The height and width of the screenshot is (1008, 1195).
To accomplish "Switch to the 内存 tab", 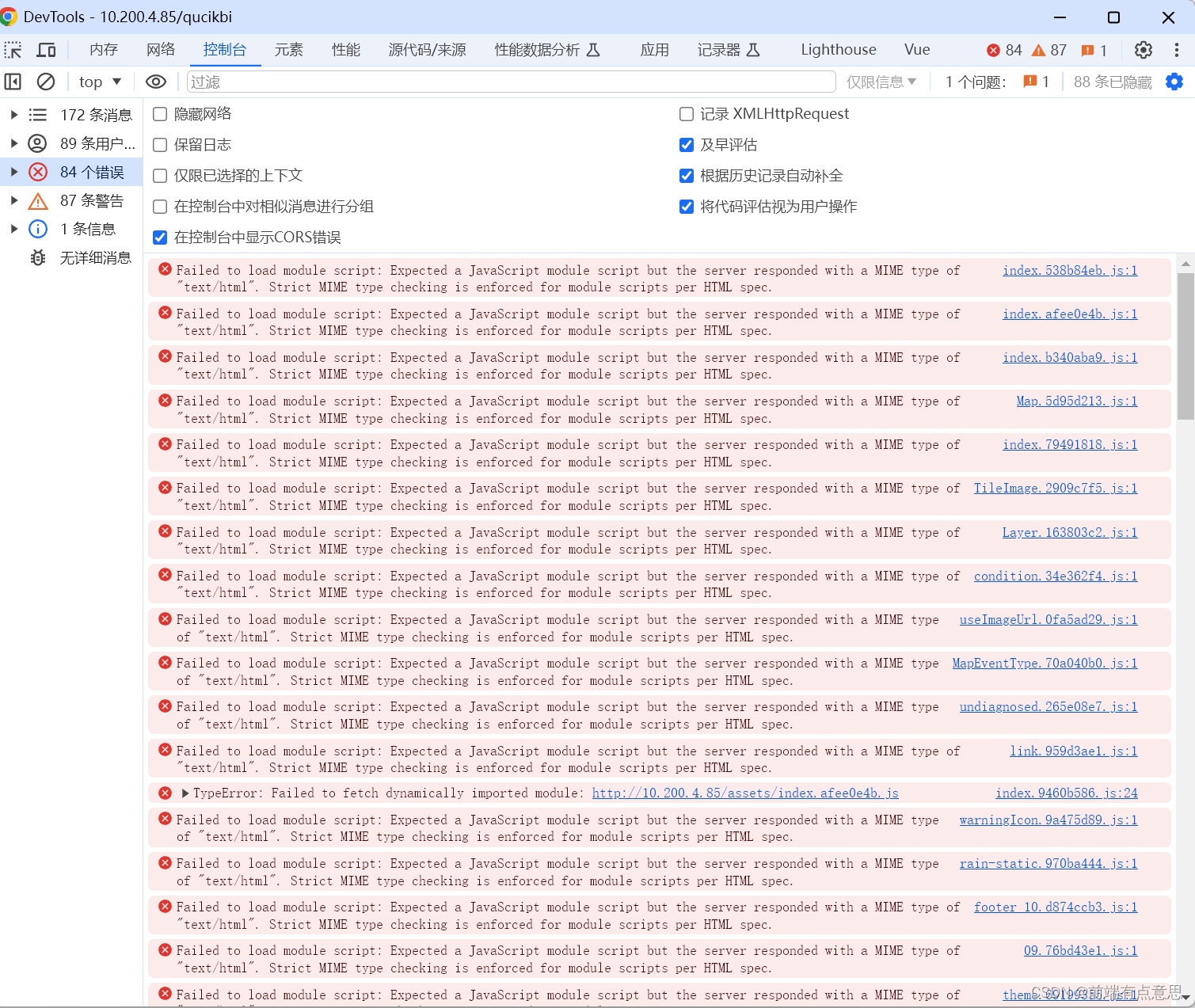I will (x=104, y=50).
